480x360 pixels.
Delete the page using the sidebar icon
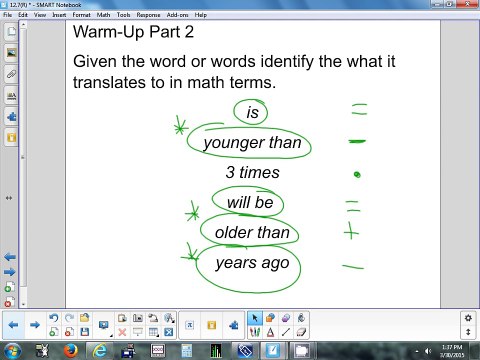click(x=10, y=302)
